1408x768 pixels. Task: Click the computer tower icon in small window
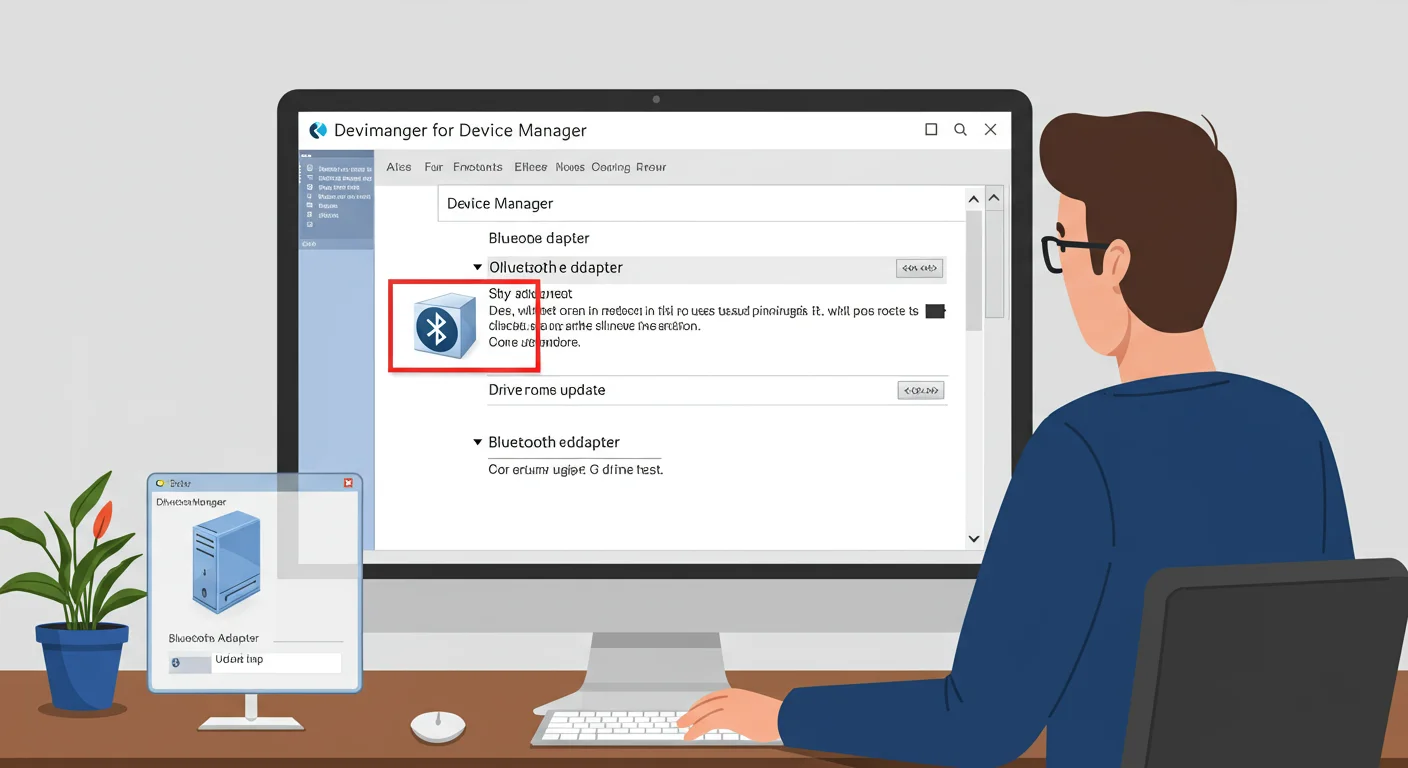click(225, 560)
